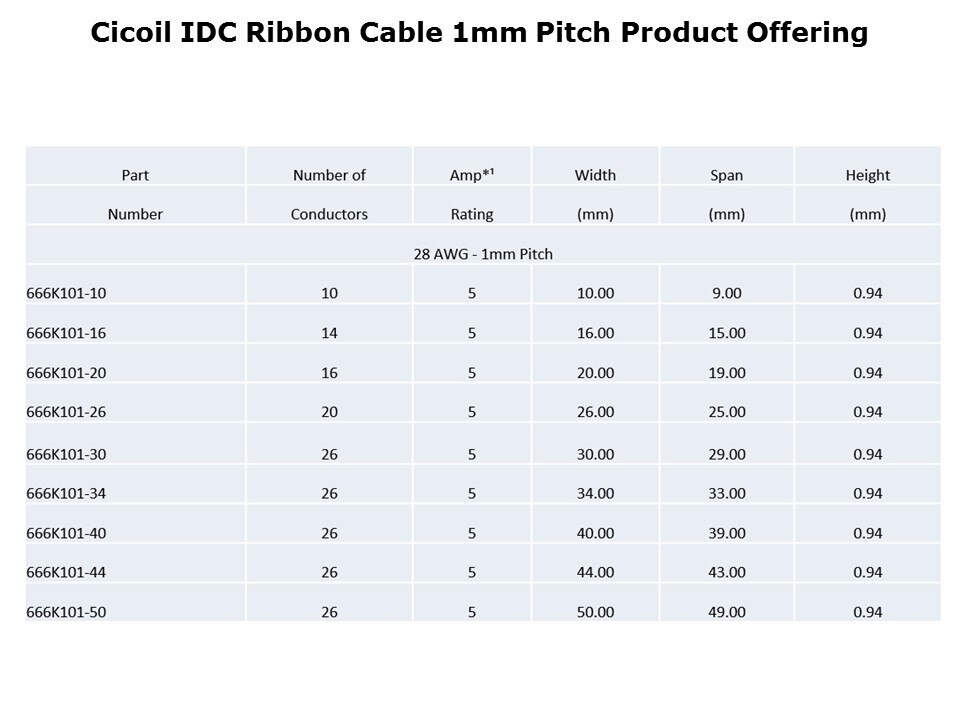The image size is (960, 720).
Task: Select part number 666K101-30 cell
Action: 66,454
